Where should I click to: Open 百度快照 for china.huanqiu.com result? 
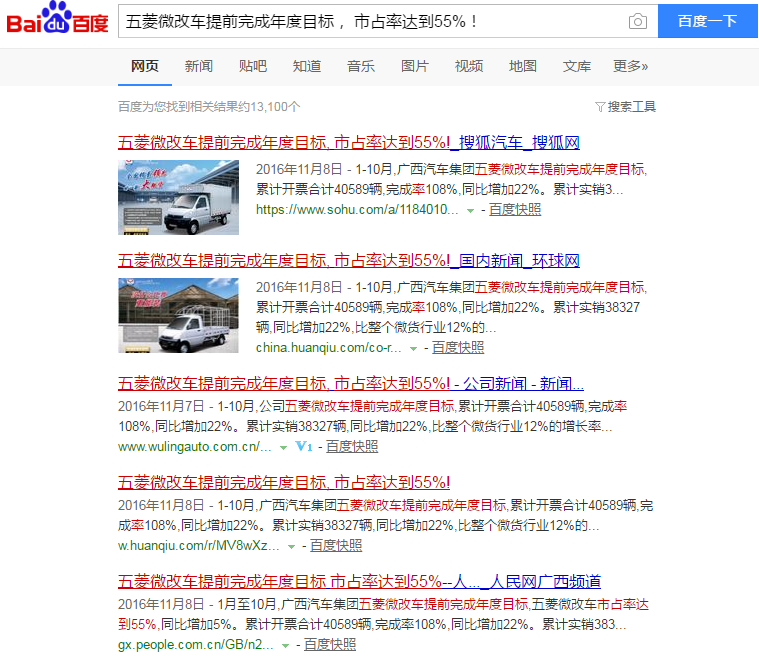coord(457,348)
